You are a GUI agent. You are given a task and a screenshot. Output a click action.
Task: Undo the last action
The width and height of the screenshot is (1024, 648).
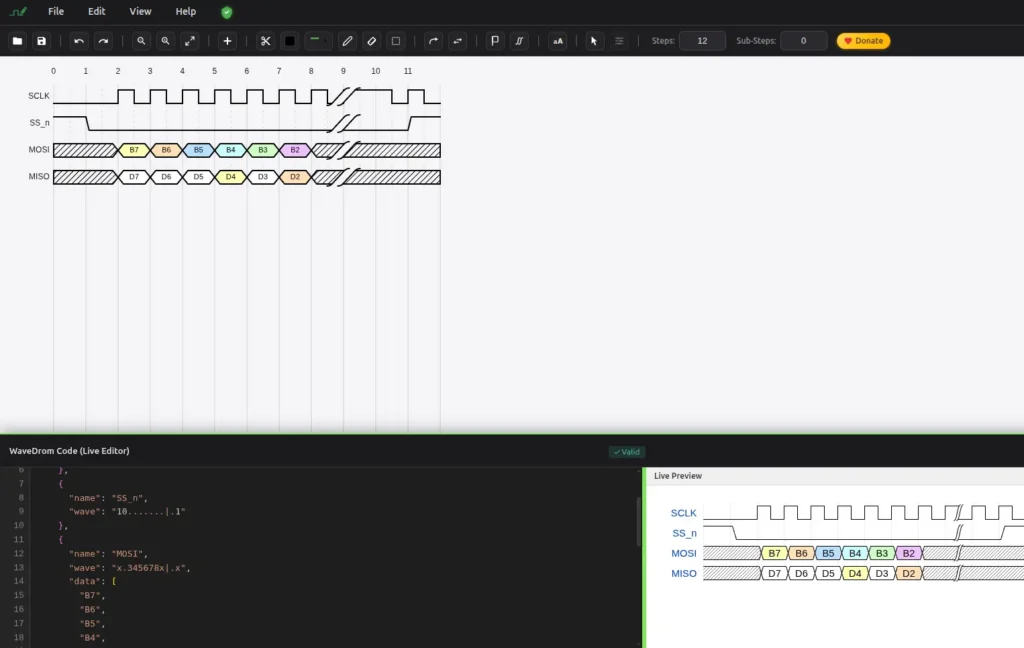(79, 41)
